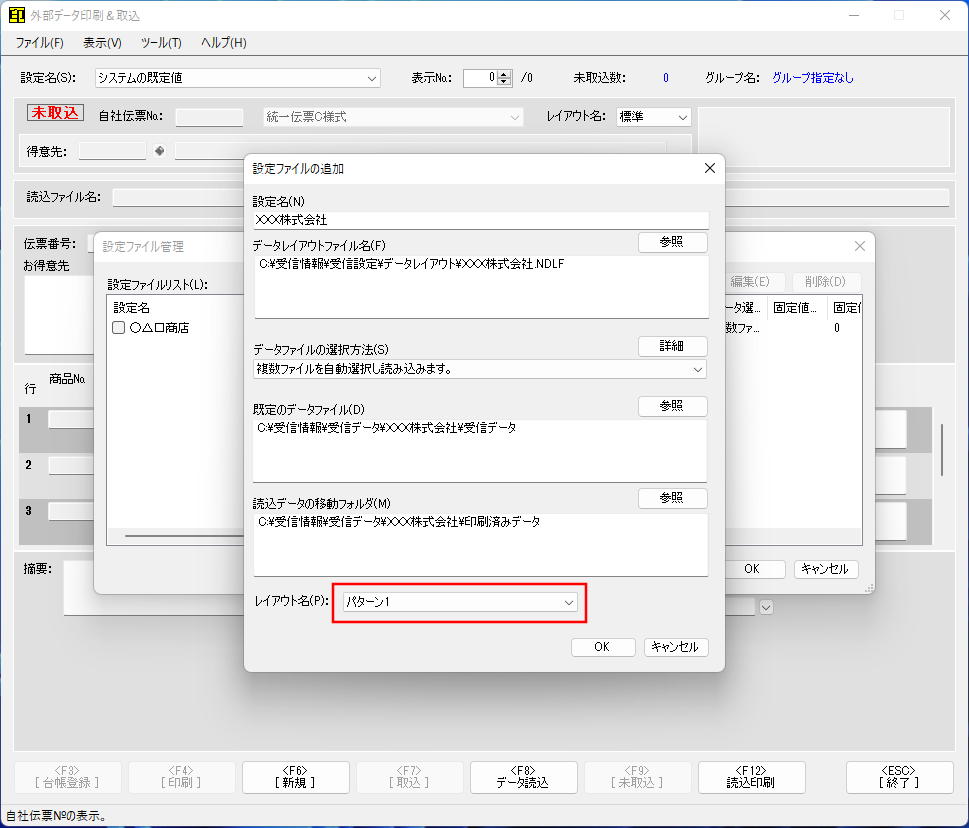
Task: Click the F8 データ読込 button
Action: point(522,777)
